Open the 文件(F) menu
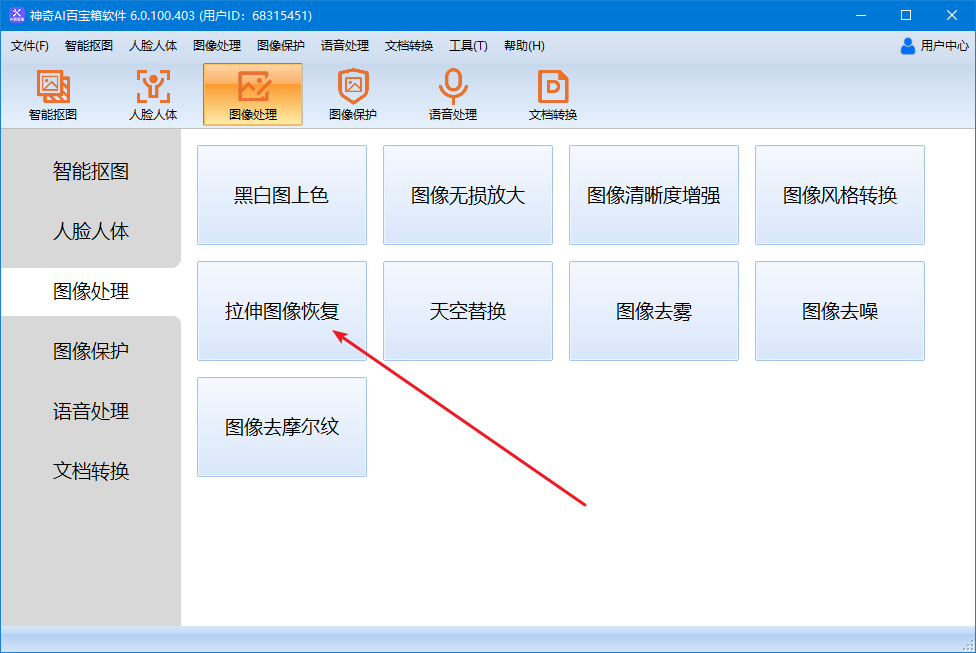The image size is (976, 653). point(30,45)
